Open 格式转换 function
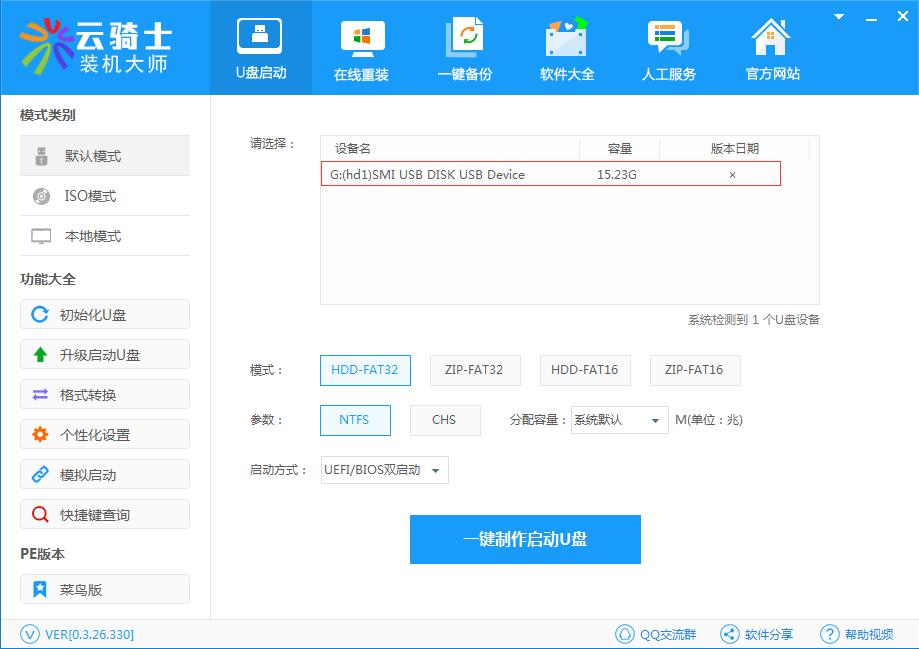Image resolution: width=919 pixels, height=649 pixels. pos(105,395)
